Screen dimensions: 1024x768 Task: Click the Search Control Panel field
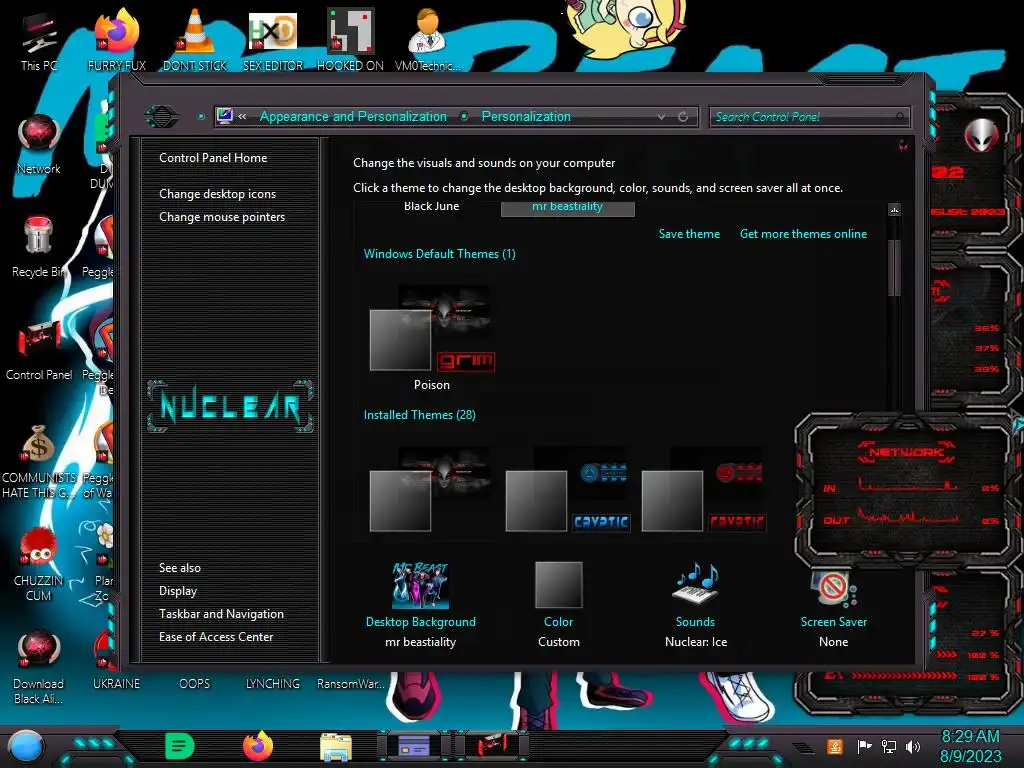pyautogui.click(x=808, y=117)
